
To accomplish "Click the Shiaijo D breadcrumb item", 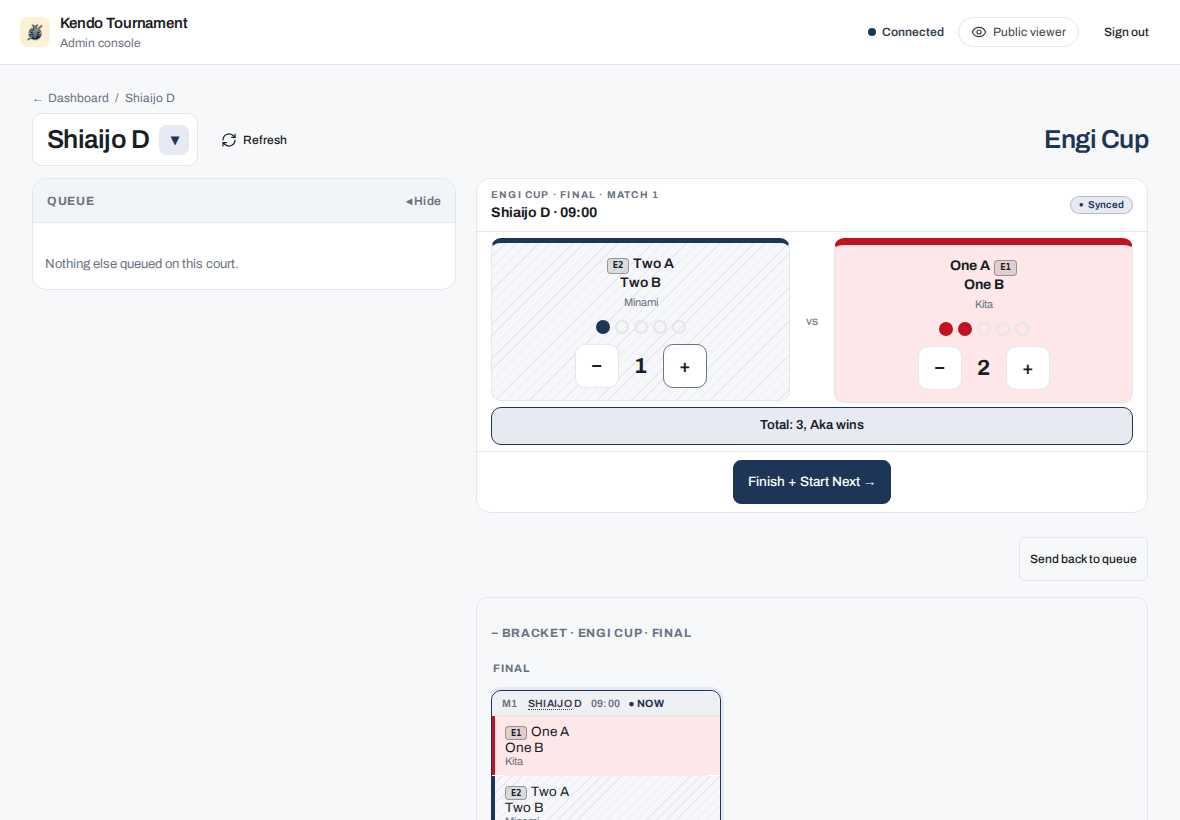I will [150, 98].
